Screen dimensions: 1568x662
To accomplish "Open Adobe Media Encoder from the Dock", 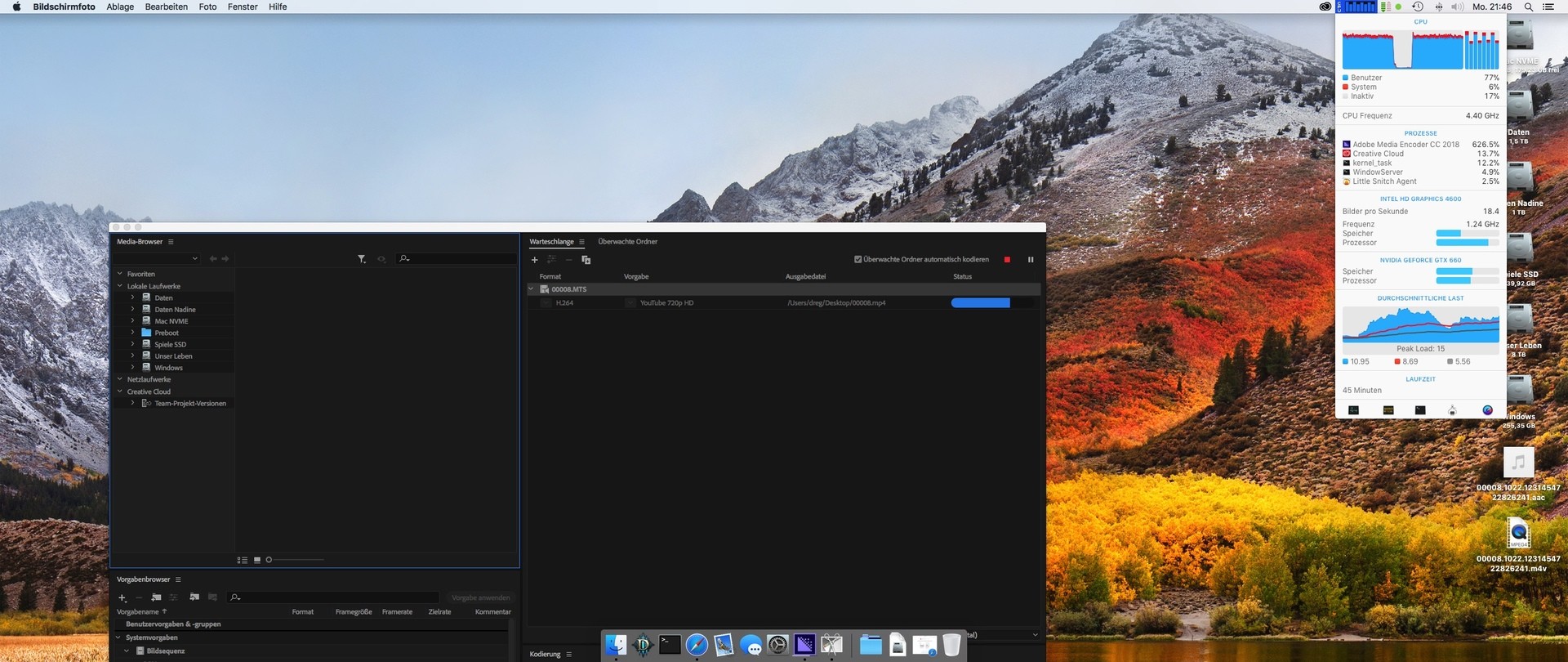I will pos(804,645).
